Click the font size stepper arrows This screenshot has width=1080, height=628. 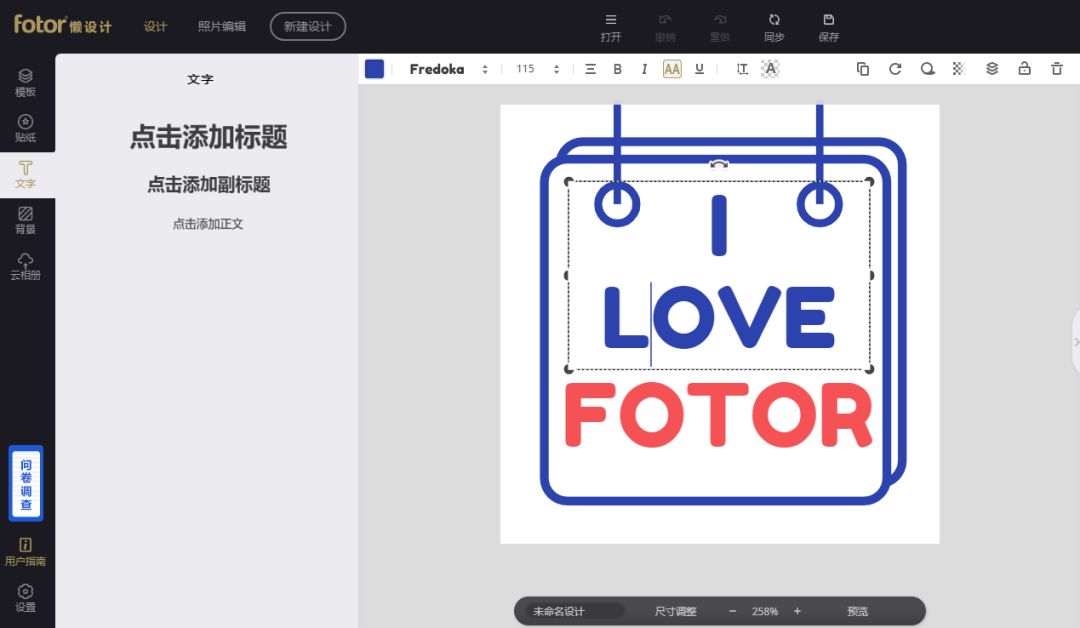coord(557,69)
